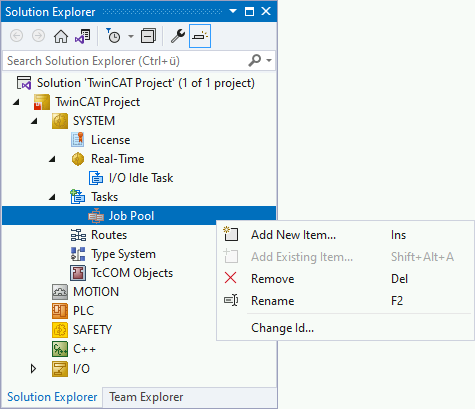Viewport: 475px width, 409px height.
Task: Expand the I/O node
Action: coord(33,369)
